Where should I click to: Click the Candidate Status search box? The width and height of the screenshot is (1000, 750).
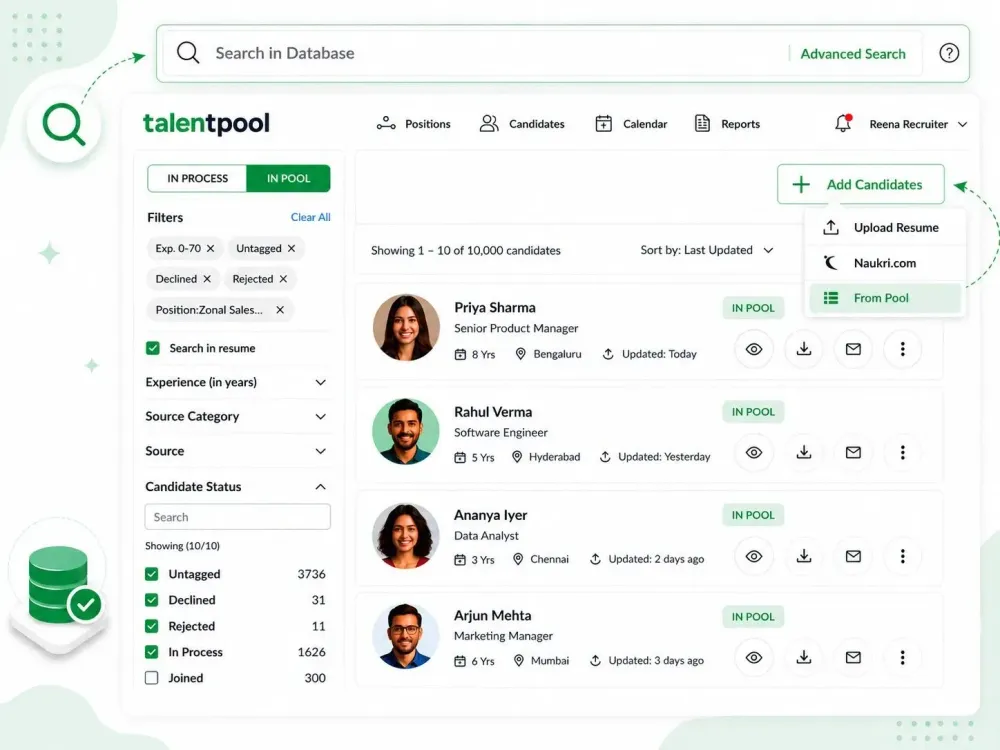tap(237, 517)
